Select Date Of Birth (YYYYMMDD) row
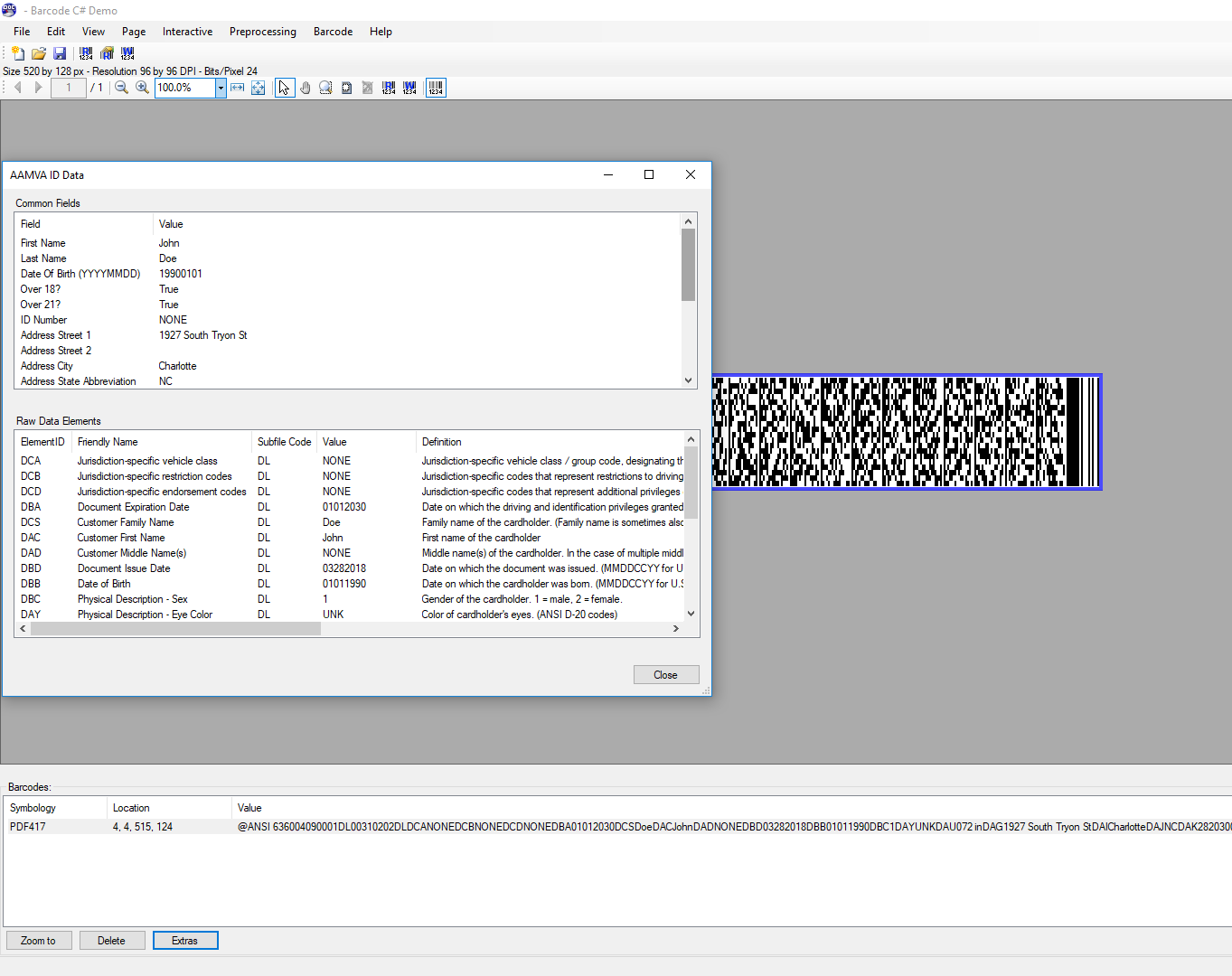1232x976 pixels. 348,274
